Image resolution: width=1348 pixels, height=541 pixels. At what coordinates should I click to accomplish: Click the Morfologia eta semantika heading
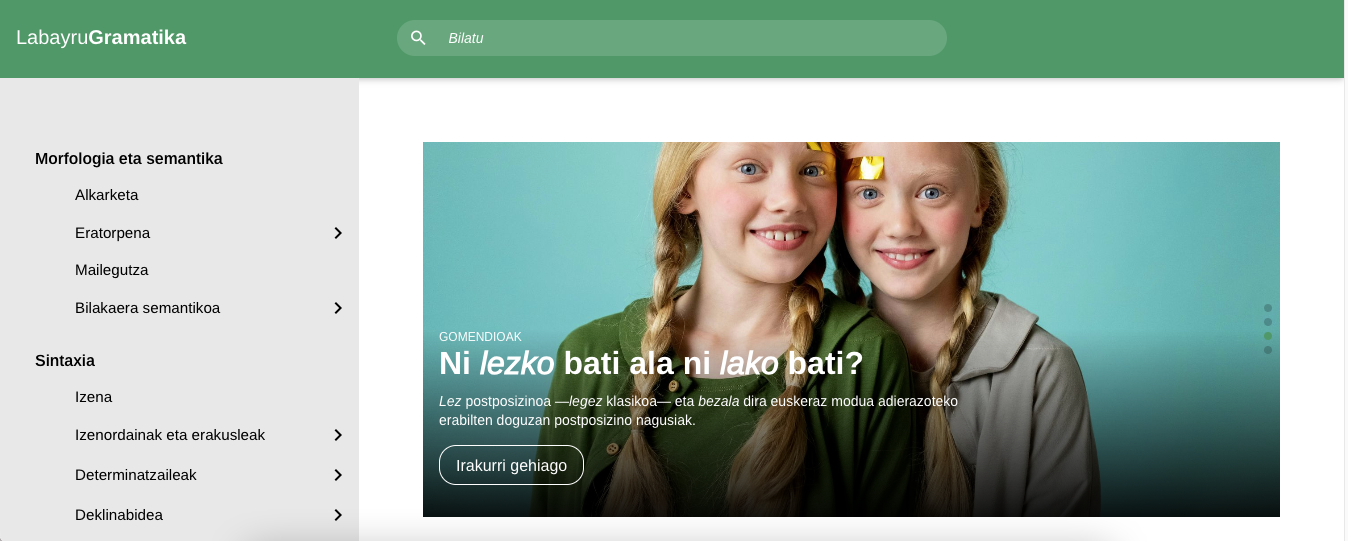(x=129, y=158)
